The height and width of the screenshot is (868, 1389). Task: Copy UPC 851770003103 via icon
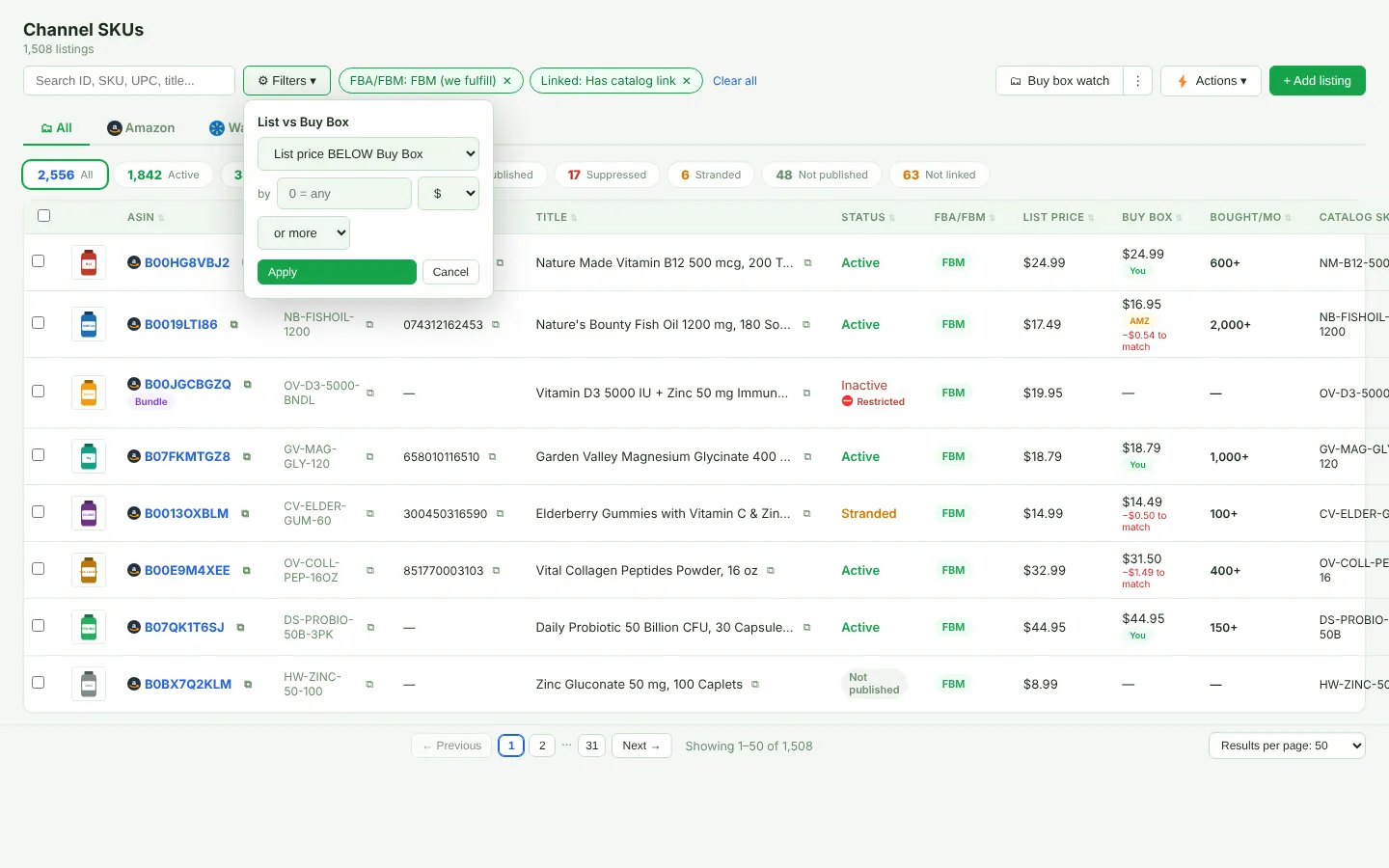click(x=496, y=571)
